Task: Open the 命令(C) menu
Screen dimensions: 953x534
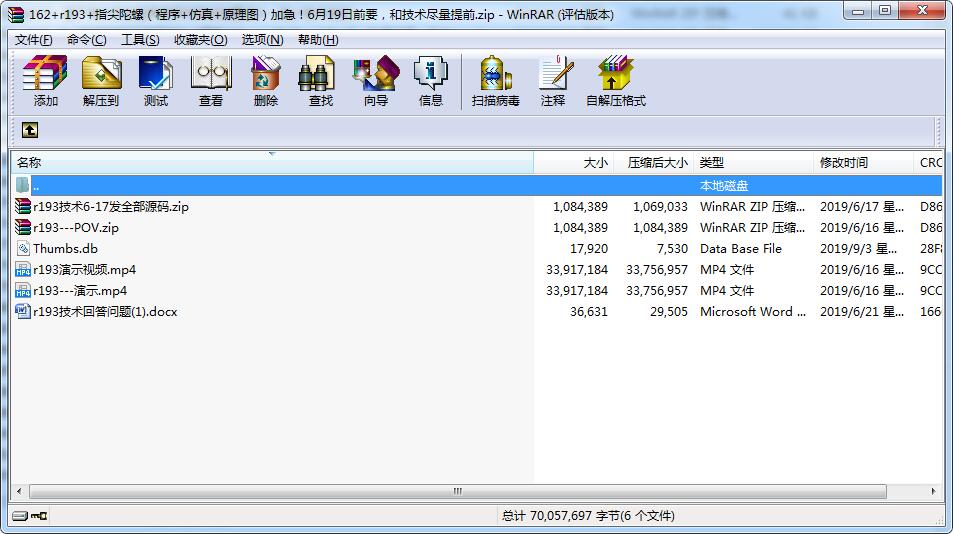Action: 87,40
